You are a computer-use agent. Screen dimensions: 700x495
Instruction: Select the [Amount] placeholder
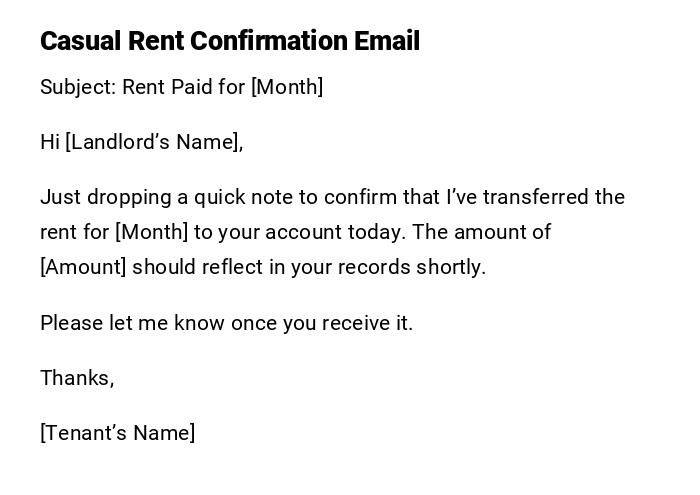click(x=83, y=267)
